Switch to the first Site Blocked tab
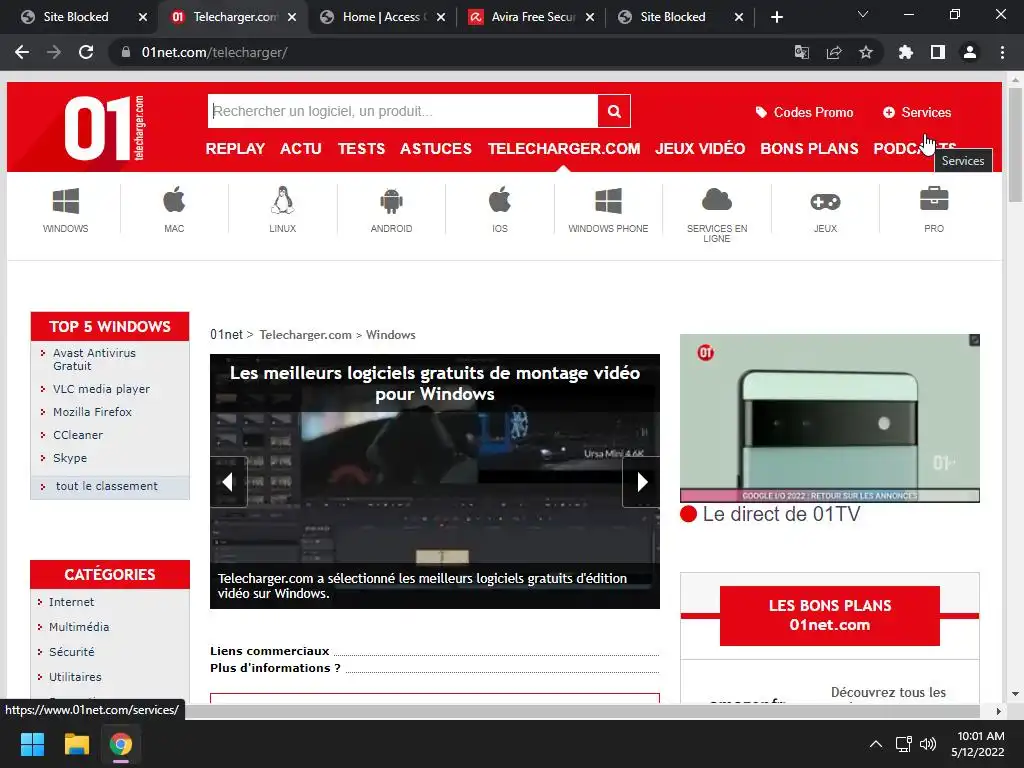 point(76,17)
